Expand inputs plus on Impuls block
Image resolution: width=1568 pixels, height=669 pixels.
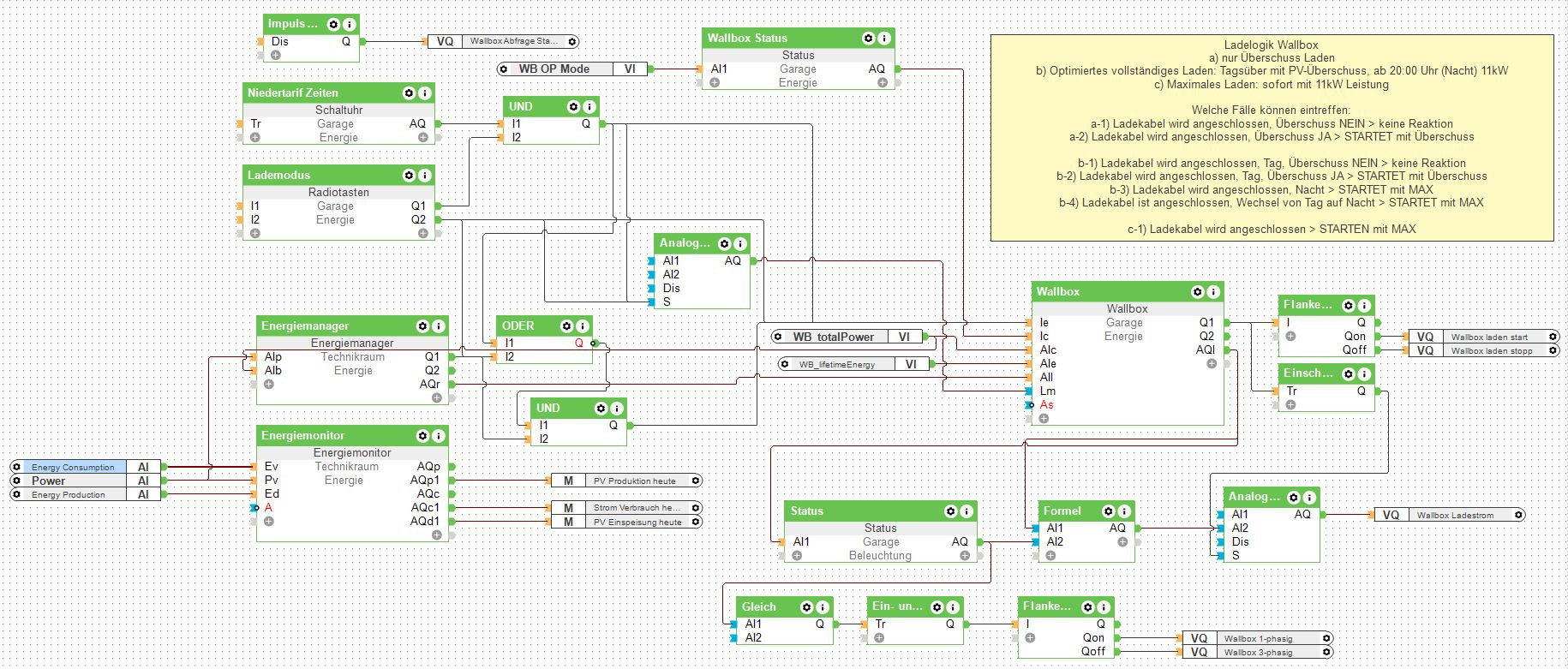275,55
